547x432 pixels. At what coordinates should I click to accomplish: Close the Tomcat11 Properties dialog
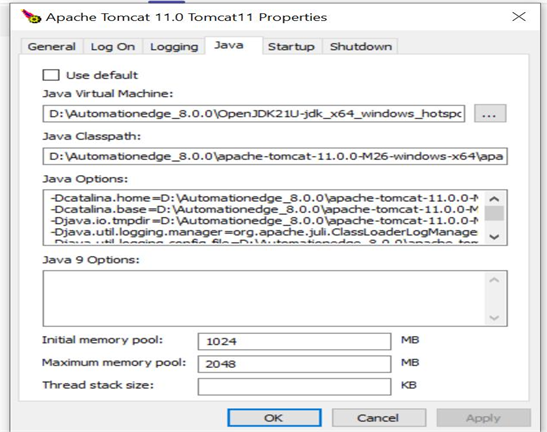(519, 16)
